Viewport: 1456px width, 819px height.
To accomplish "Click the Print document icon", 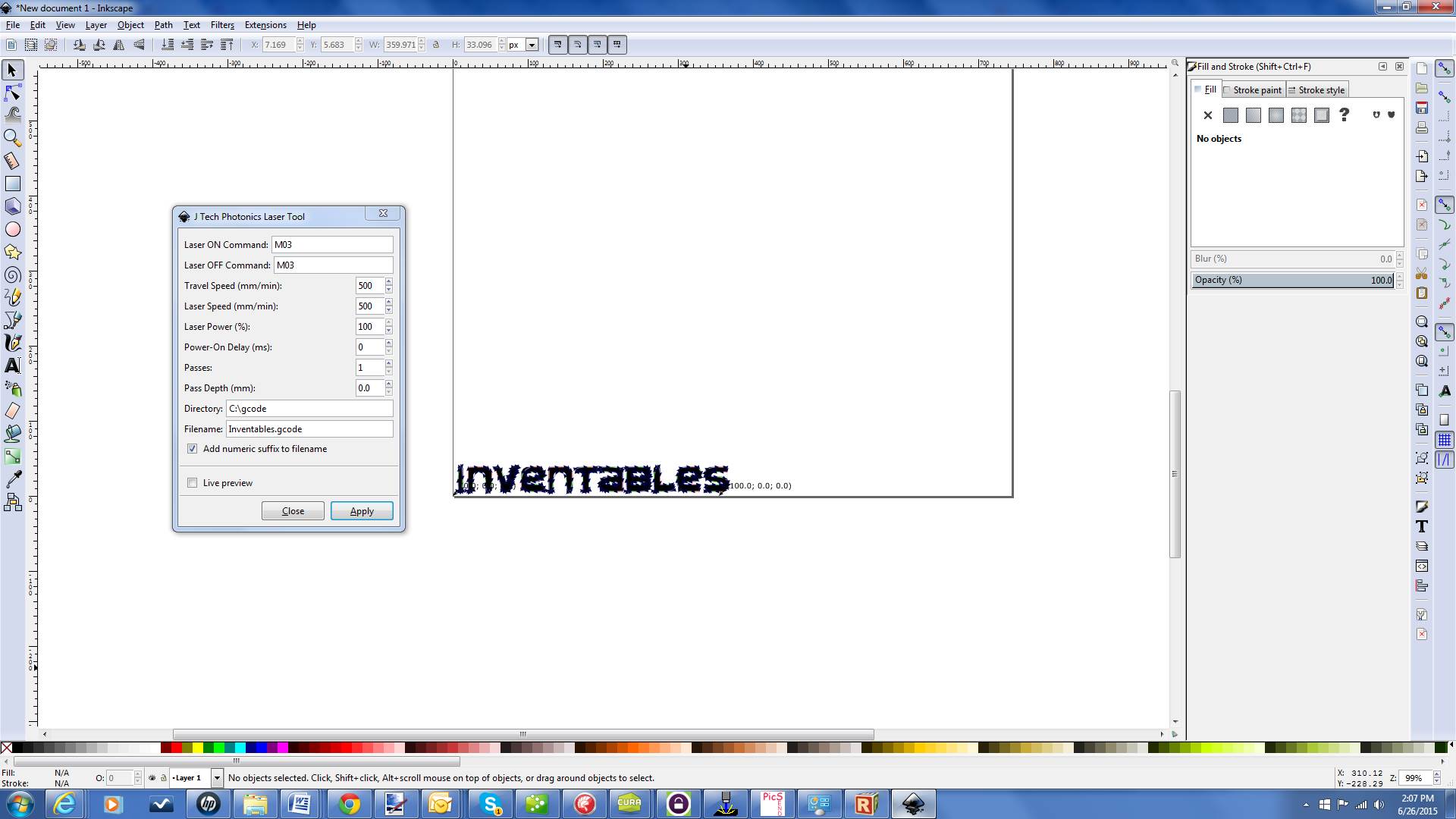I will tap(1422, 127).
